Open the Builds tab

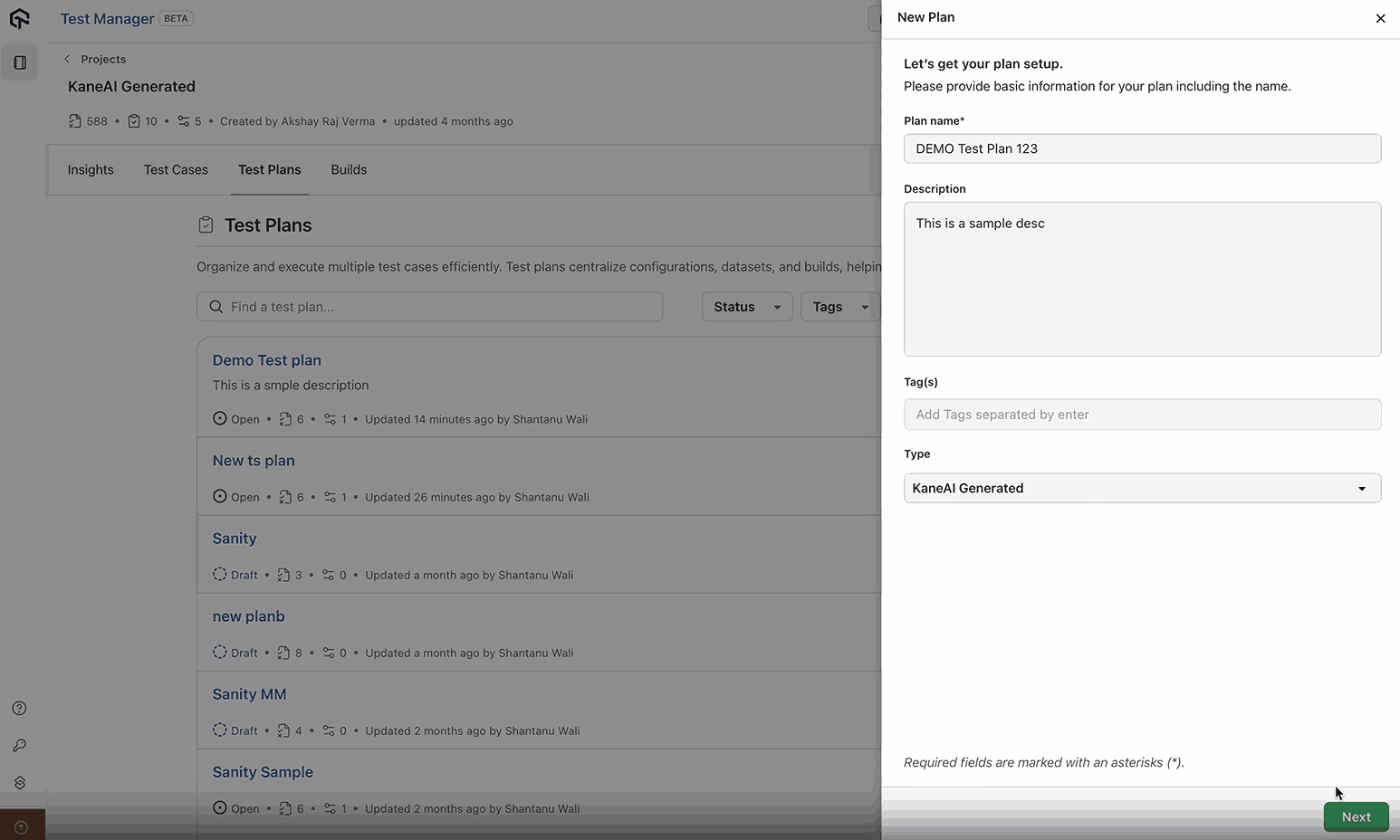348,169
